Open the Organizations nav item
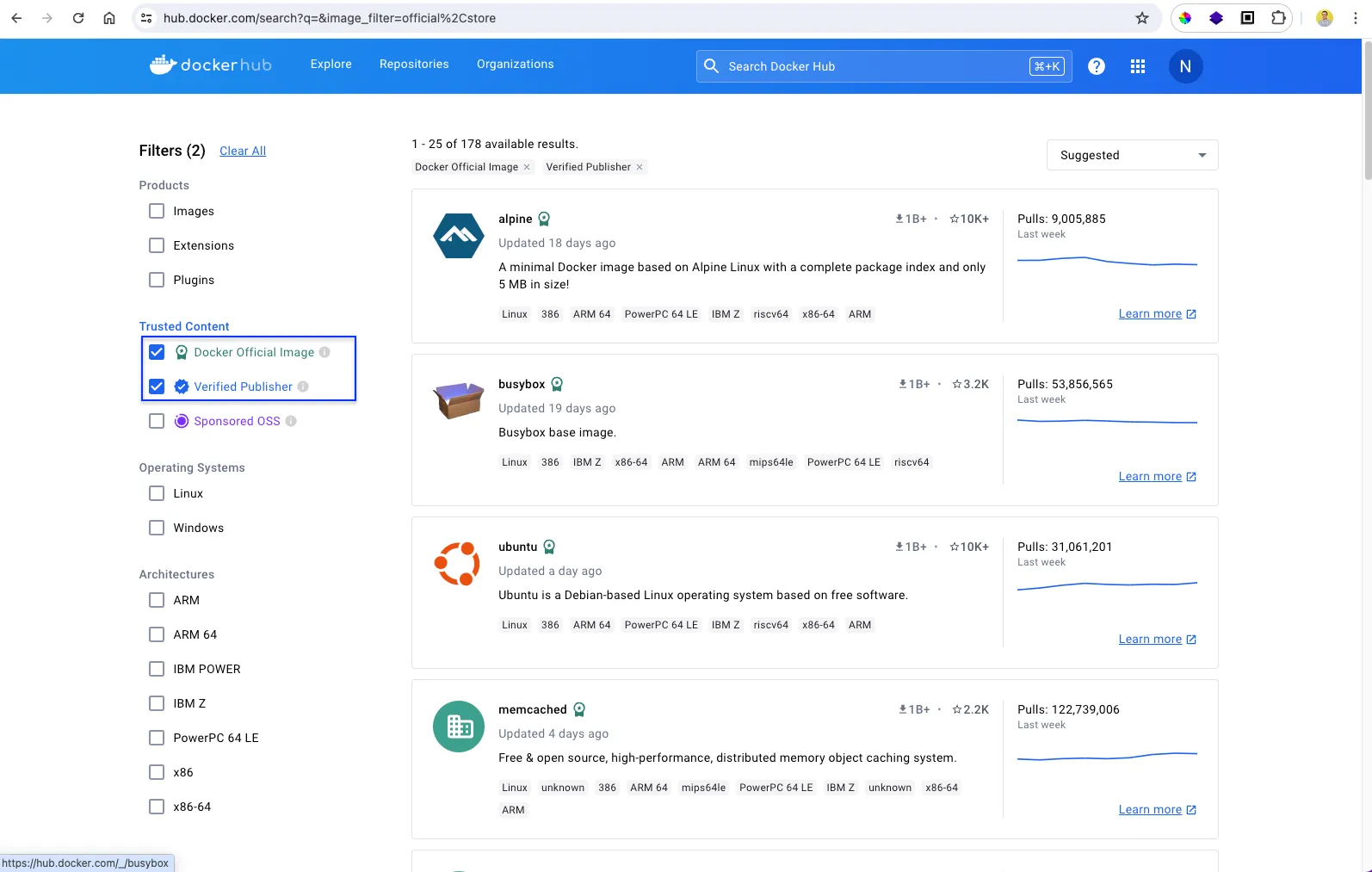This screenshot has width=1372, height=872. pyautogui.click(x=516, y=65)
